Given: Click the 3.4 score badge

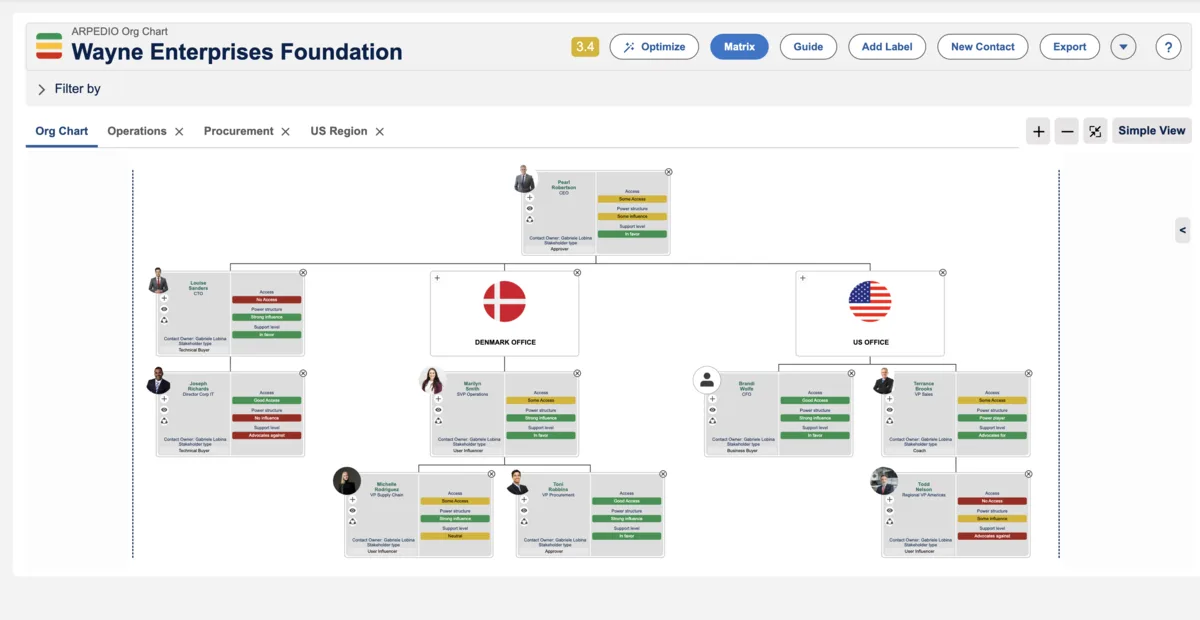Looking at the screenshot, I should point(585,46).
